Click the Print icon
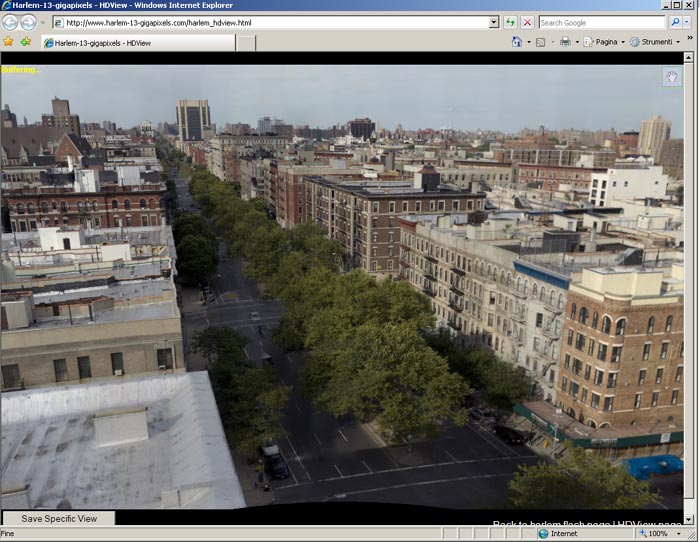This screenshot has width=700, height=542. click(565, 42)
